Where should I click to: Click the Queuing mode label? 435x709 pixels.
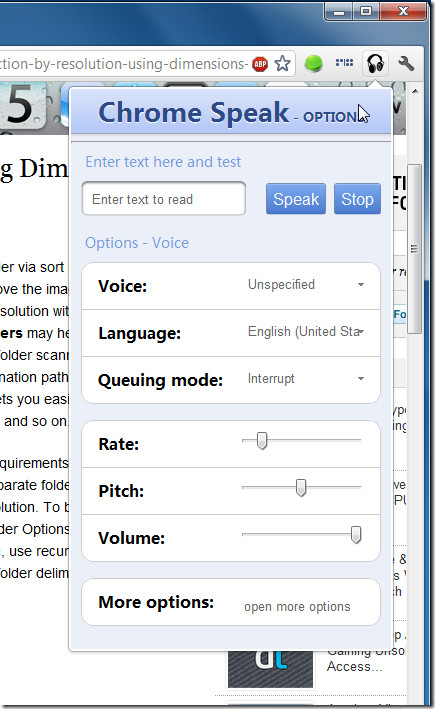pyautogui.click(x=161, y=380)
